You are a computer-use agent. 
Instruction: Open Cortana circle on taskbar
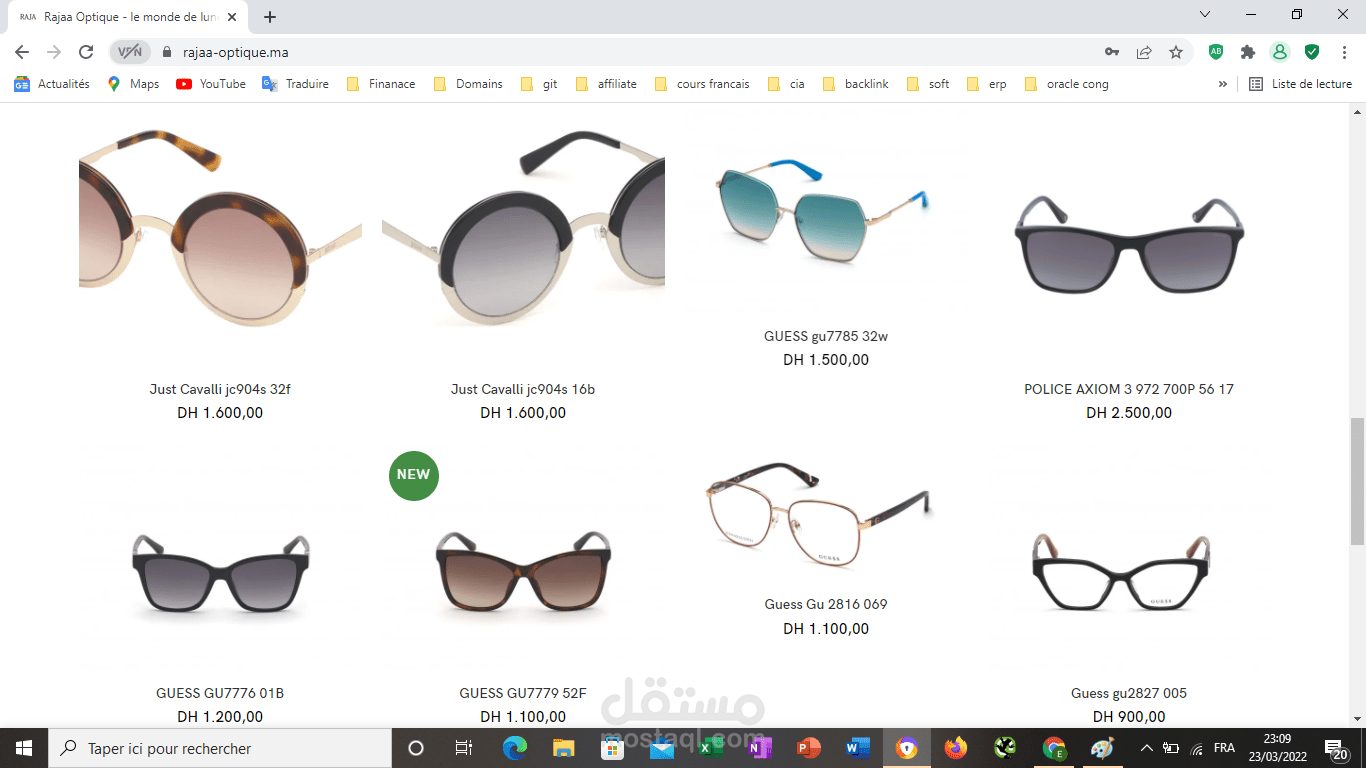[416, 748]
